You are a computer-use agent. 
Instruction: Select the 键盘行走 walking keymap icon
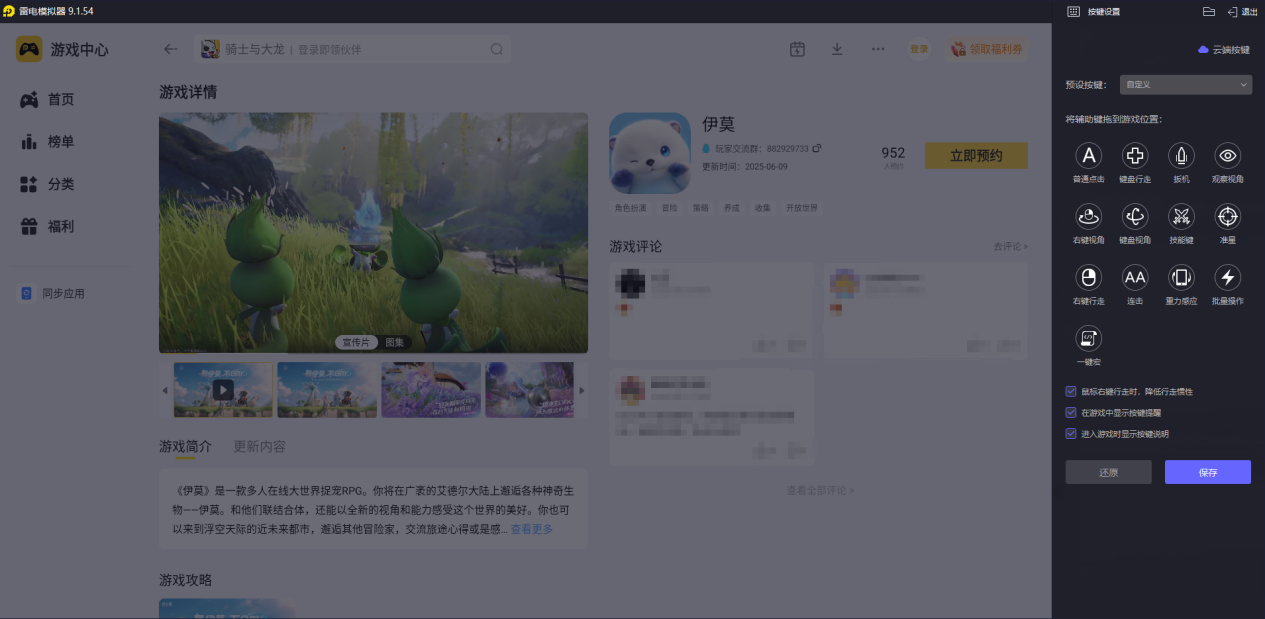click(1135, 156)
